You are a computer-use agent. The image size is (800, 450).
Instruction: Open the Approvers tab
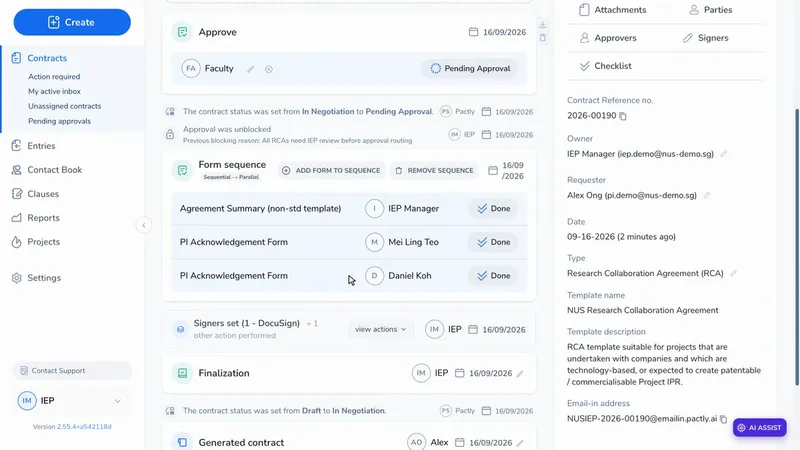pyautogui.click(x=608, y=38)
